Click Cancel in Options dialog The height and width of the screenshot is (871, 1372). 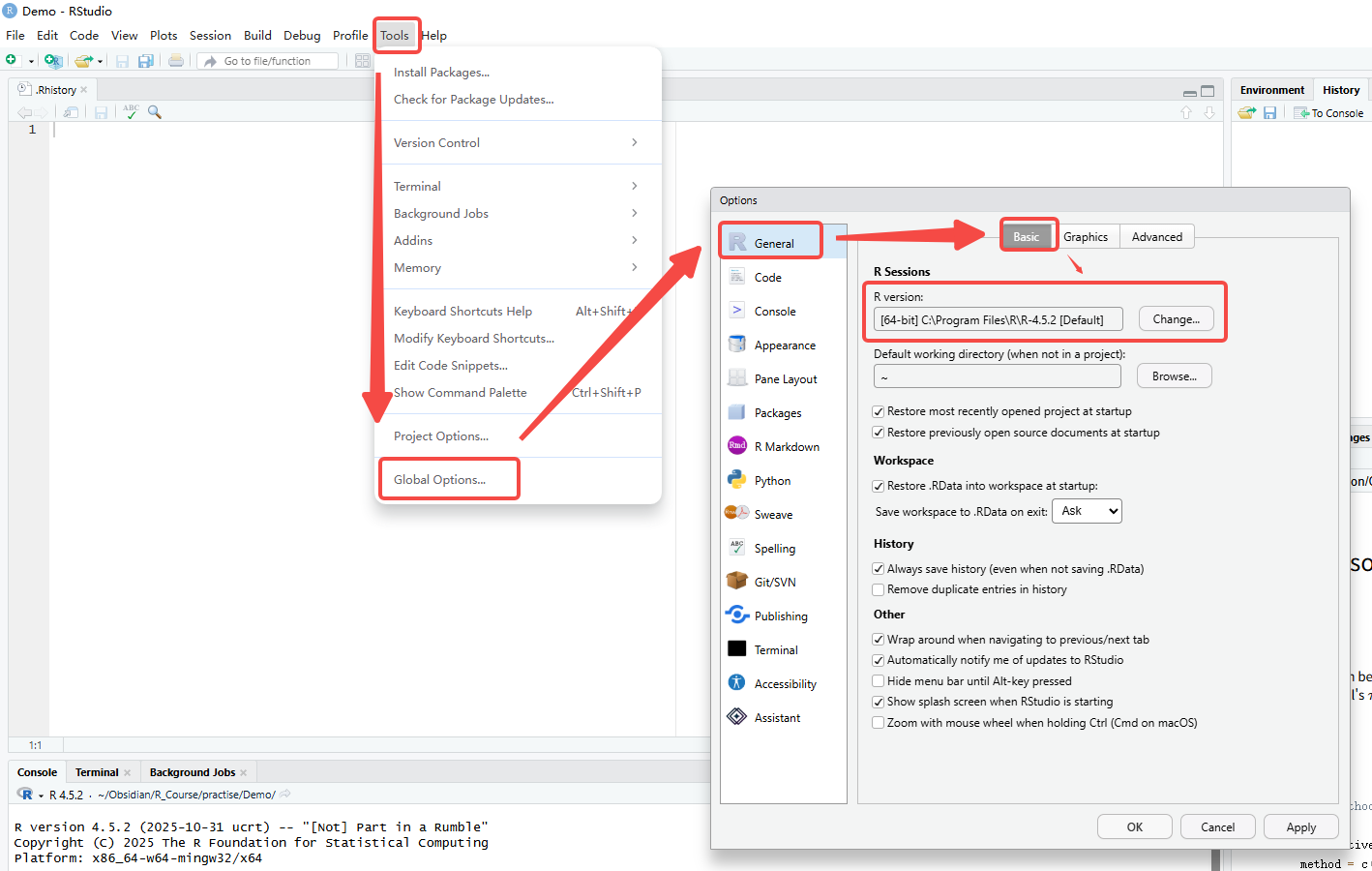(1218, 827)
